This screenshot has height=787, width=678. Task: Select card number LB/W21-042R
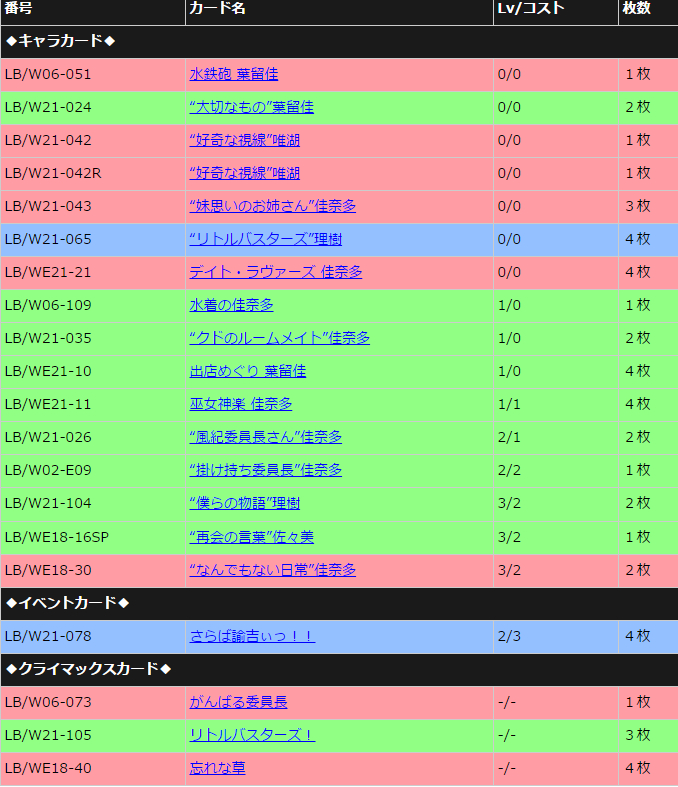click(53, 174)
